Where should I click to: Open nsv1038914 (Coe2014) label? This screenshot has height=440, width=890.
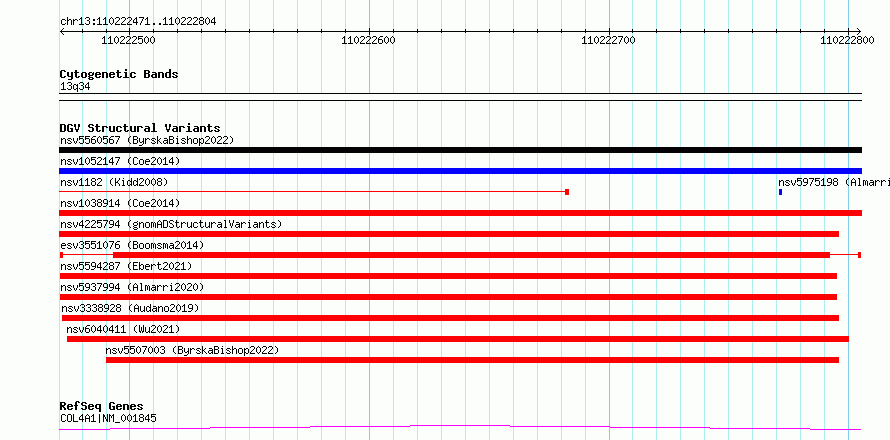point(120,203)
